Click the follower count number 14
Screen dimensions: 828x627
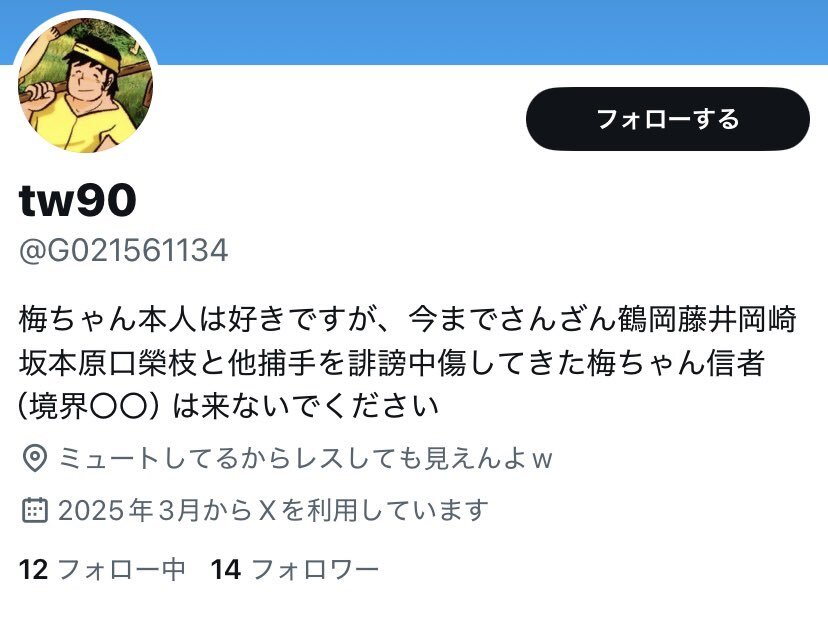pos(226,569)
